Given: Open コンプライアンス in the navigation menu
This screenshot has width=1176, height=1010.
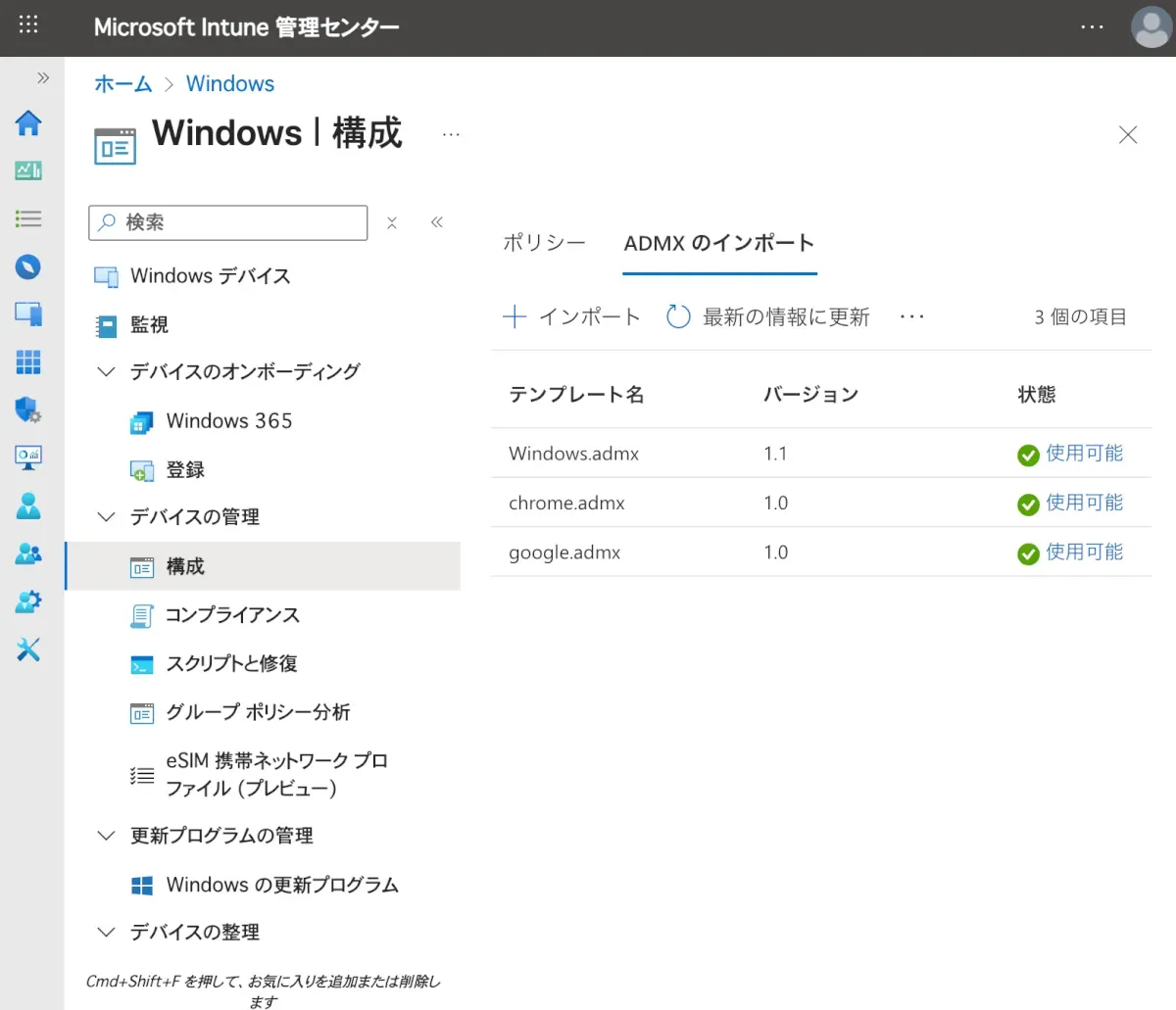Looking at the screenshot, I should click(232, 615).
